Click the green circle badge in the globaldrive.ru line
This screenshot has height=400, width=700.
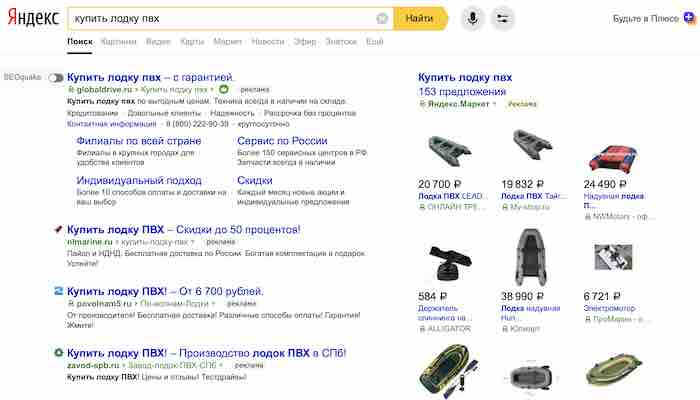tap(224, 89)
